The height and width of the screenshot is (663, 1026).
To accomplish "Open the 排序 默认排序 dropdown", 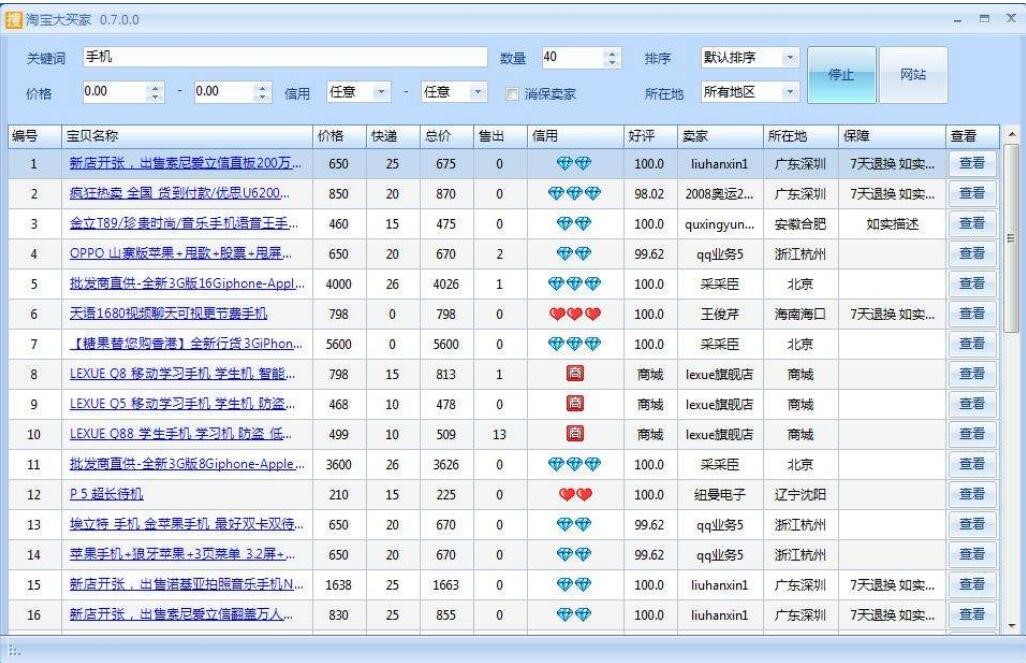I will [790, 58].
